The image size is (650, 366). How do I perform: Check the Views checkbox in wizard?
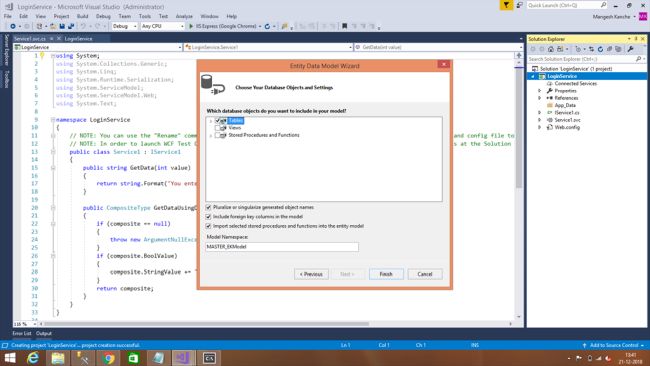[217, 128]
